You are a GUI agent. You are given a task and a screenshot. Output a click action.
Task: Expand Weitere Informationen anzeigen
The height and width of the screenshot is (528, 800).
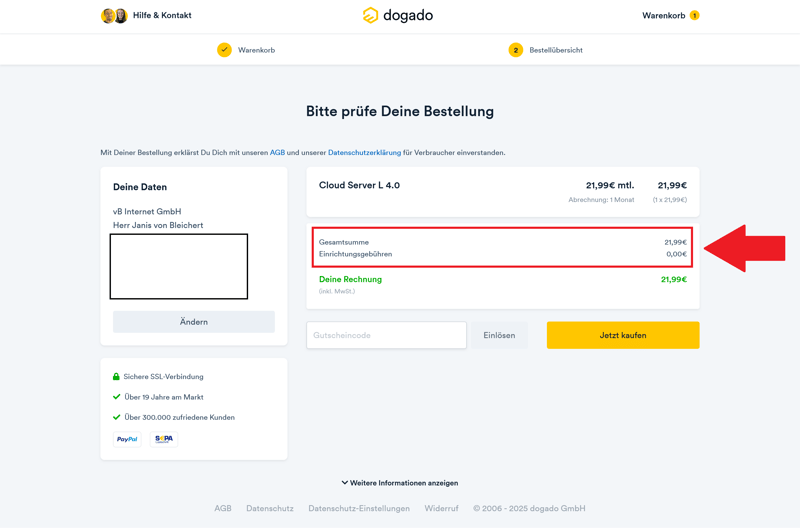click(399, 483)
